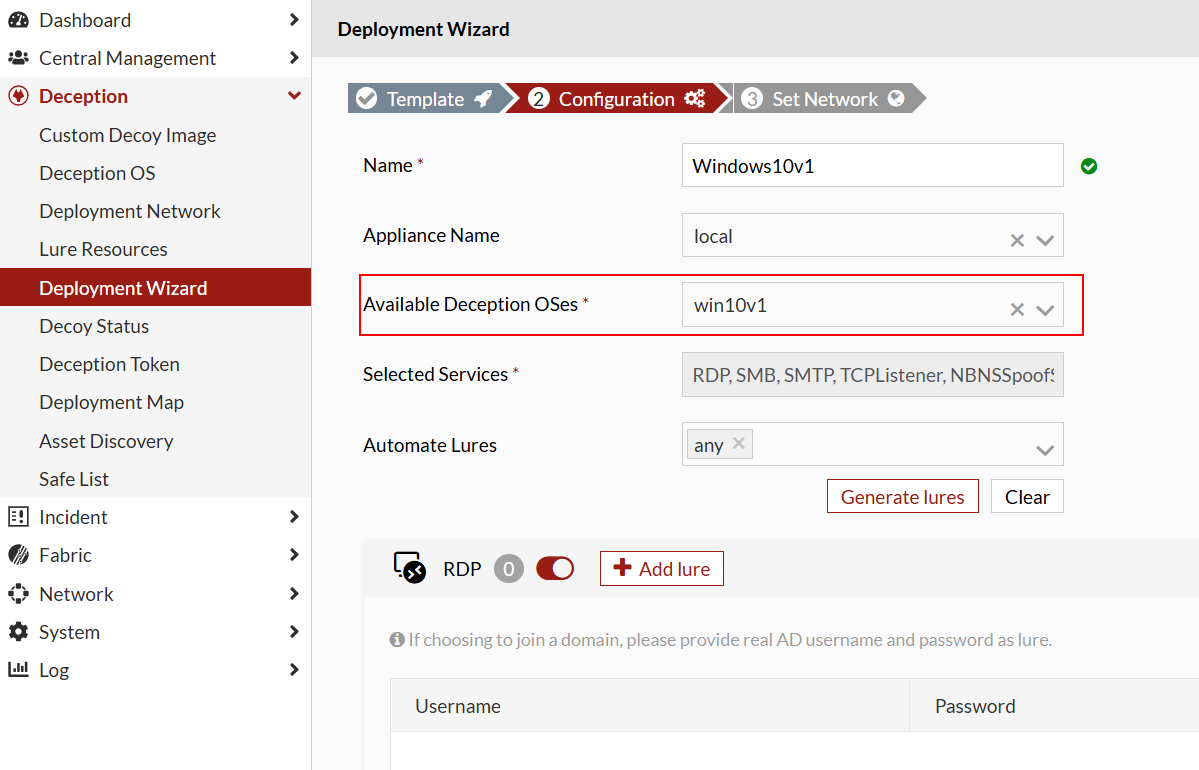Click the RDP service icon
The image size is (1199, 770).
410,567
